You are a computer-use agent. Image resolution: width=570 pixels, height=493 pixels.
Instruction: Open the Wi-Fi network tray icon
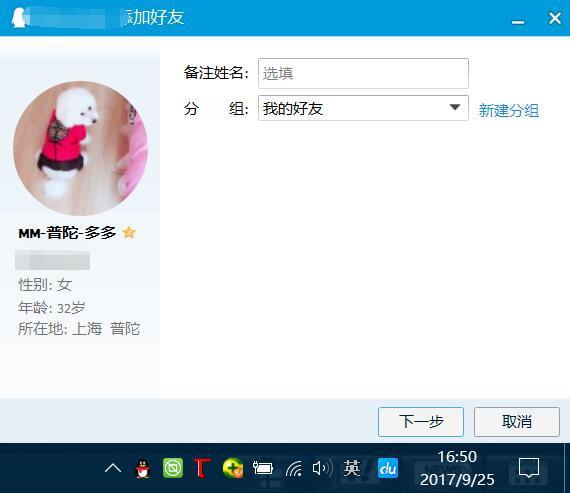(294, 468)
